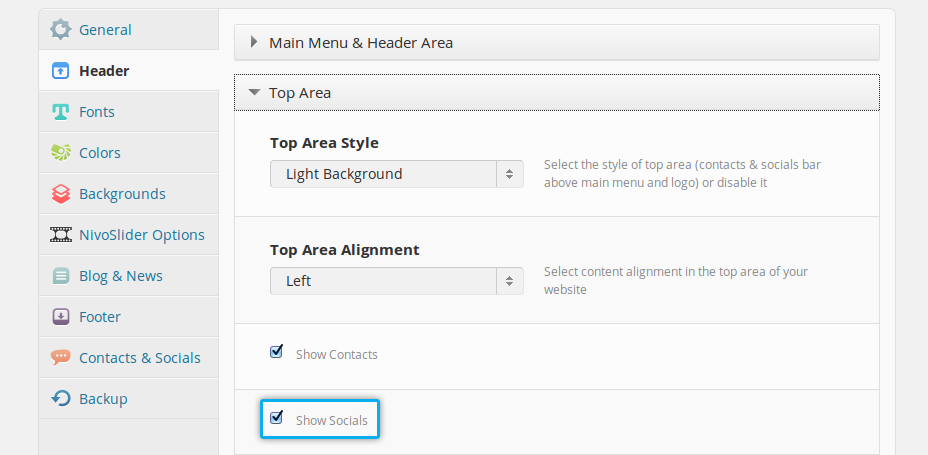Collapse the Top Area section
This screenshot has height=455, width=928.
pyautogui.click(x=300, y=93)
